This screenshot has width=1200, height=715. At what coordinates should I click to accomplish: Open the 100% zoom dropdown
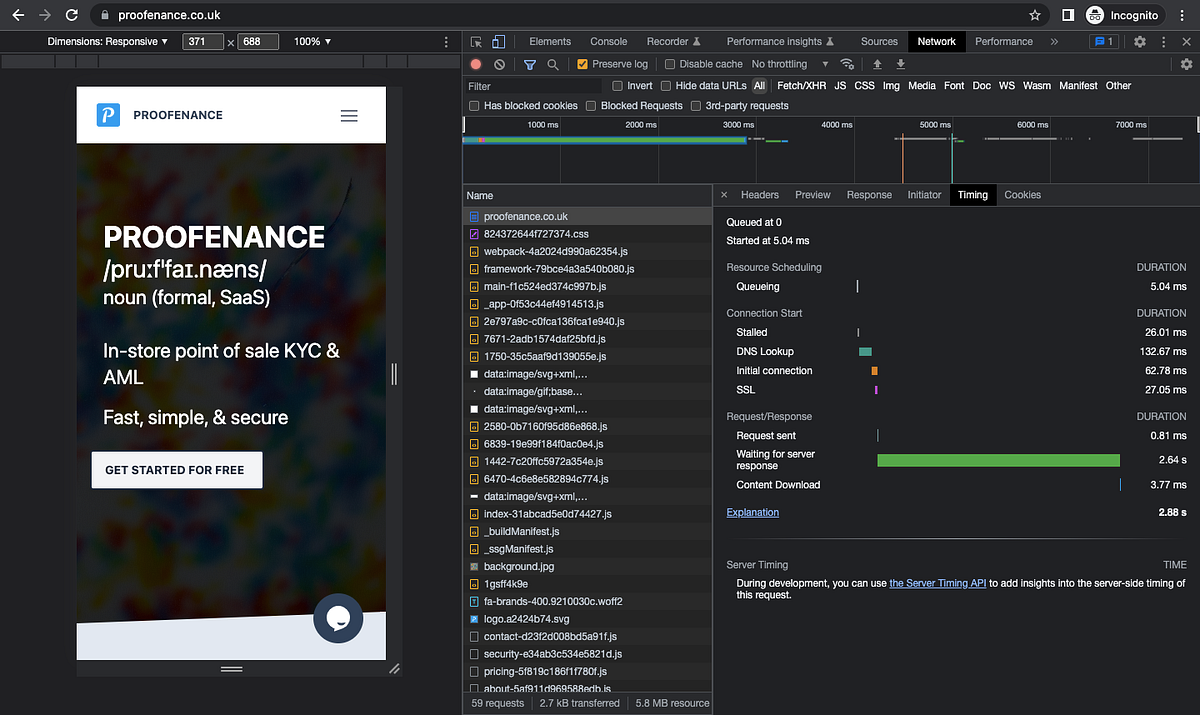[312, 41]
